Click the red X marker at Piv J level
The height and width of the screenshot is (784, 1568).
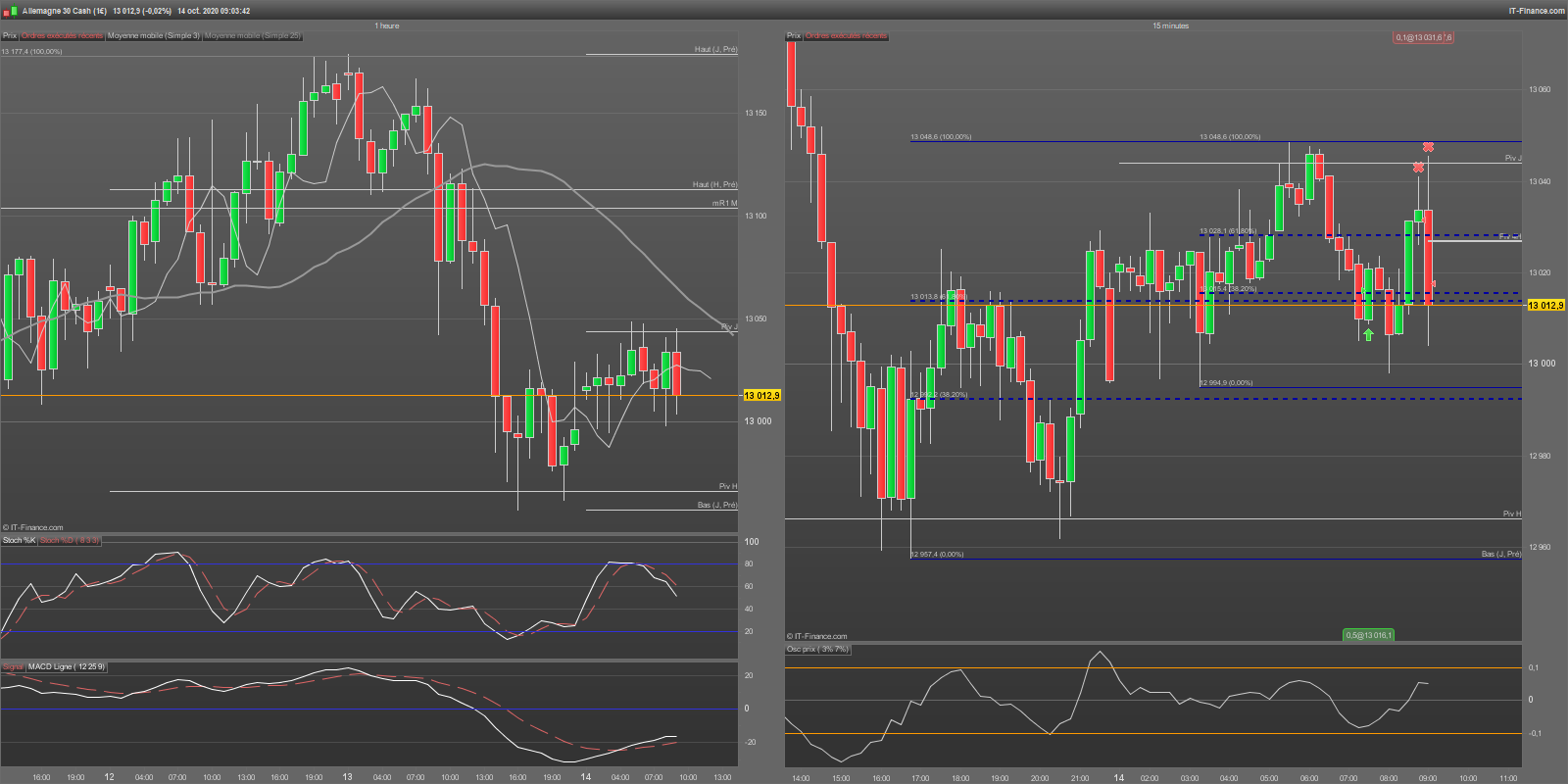click(1418, 168)
